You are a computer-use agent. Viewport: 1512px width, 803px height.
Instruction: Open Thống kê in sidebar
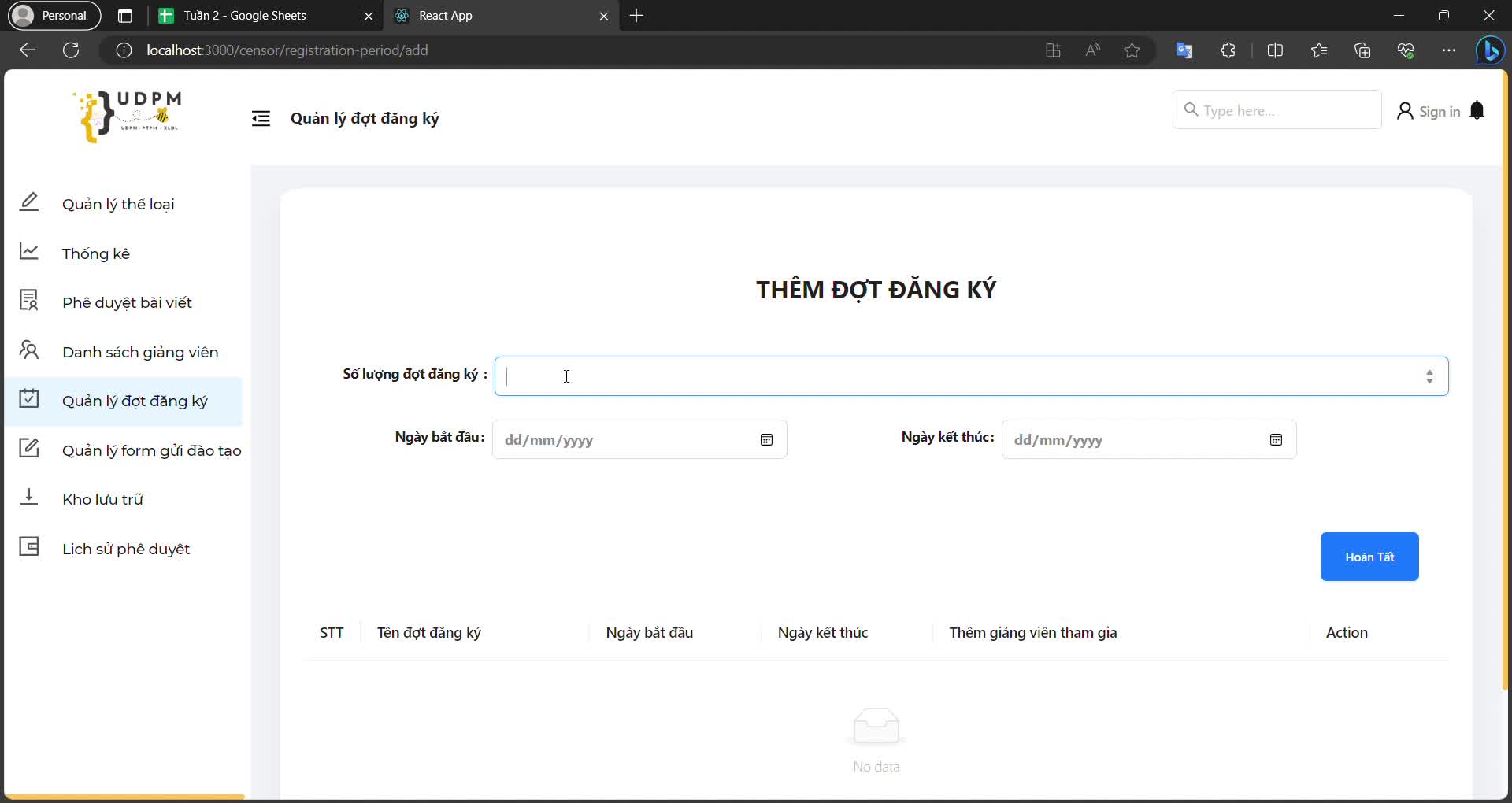click(x=95, y=253)
